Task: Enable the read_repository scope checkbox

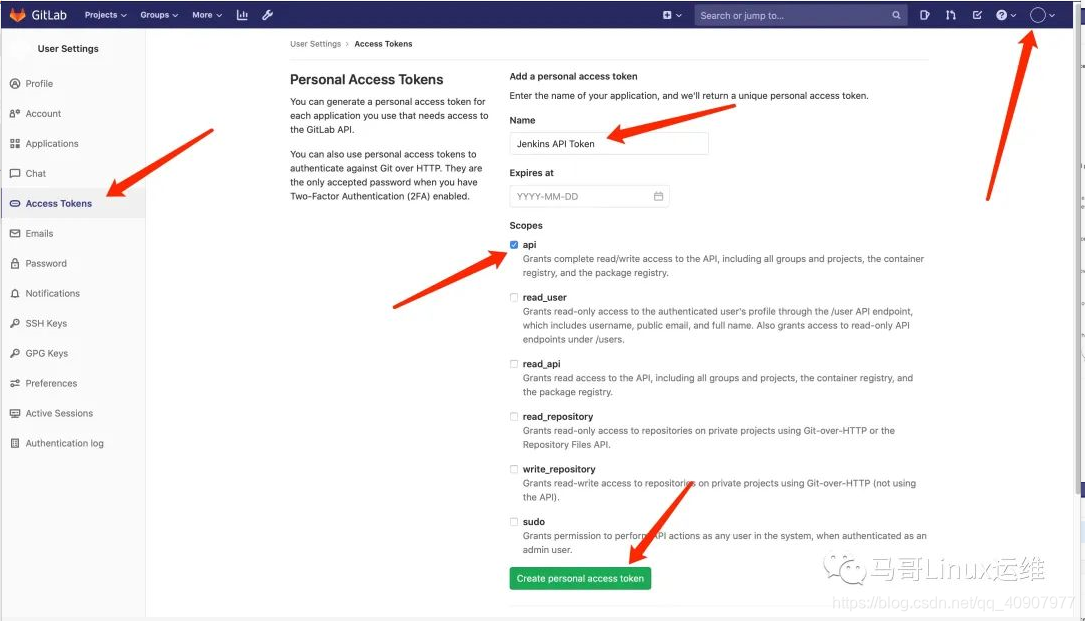Action: click(x=513, y=416)
